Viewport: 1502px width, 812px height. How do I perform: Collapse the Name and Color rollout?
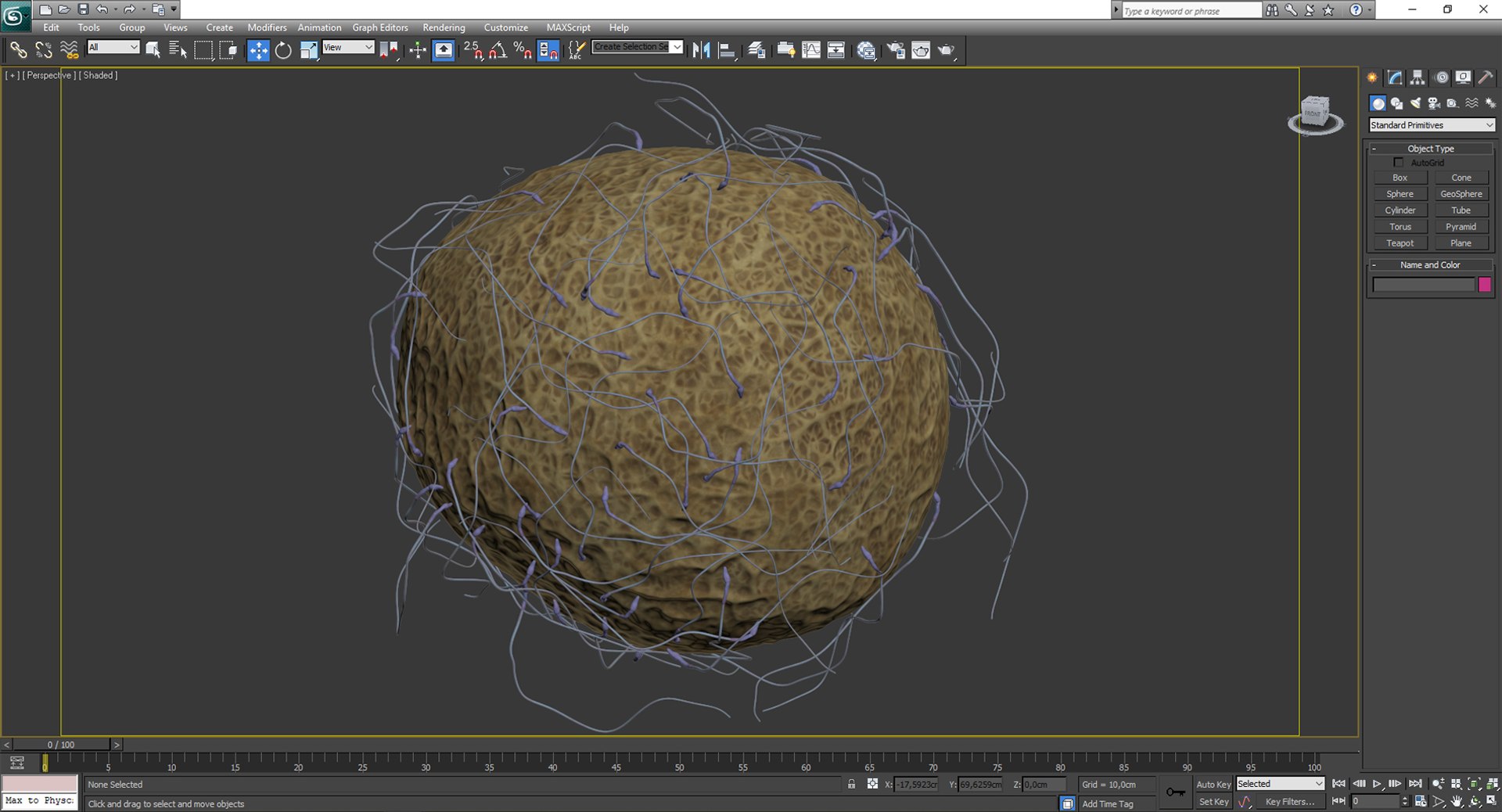pos(1431,265)
